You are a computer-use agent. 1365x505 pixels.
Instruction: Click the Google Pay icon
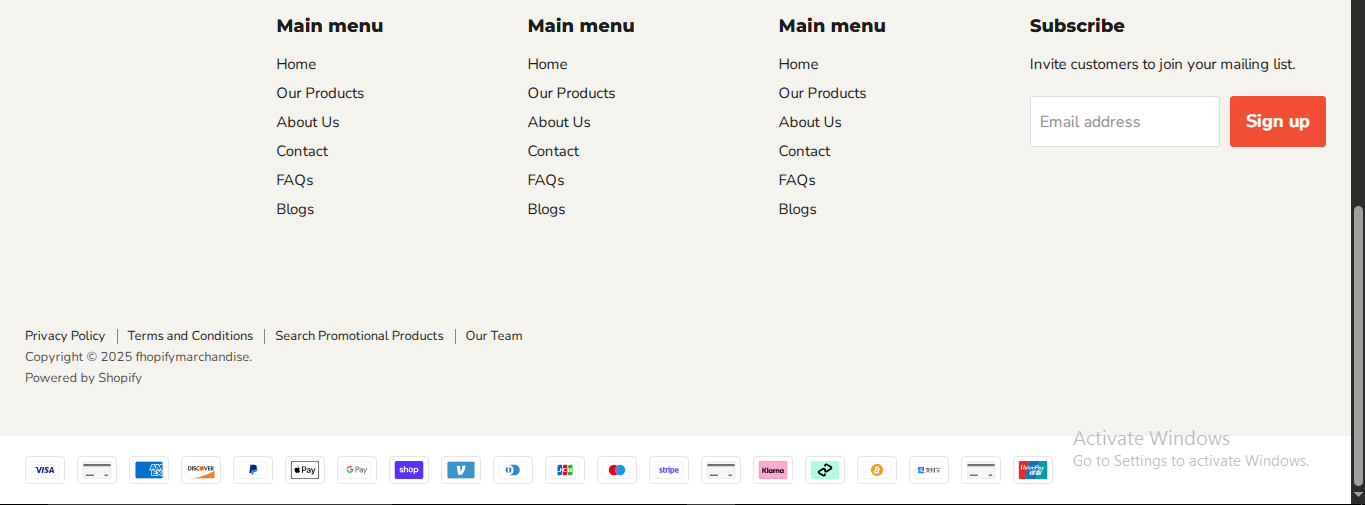coord(357,470)
